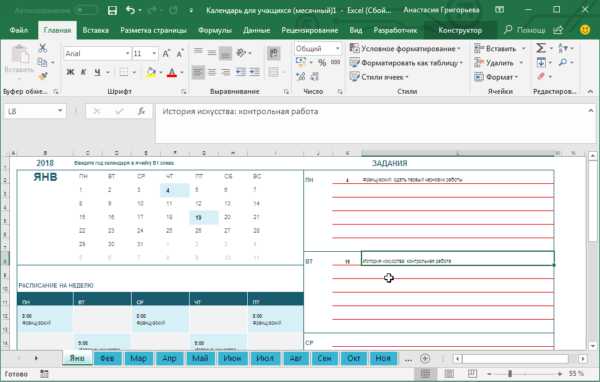Click the Cut scissors icon
600x382 pixels.
[x=42, y=48]
